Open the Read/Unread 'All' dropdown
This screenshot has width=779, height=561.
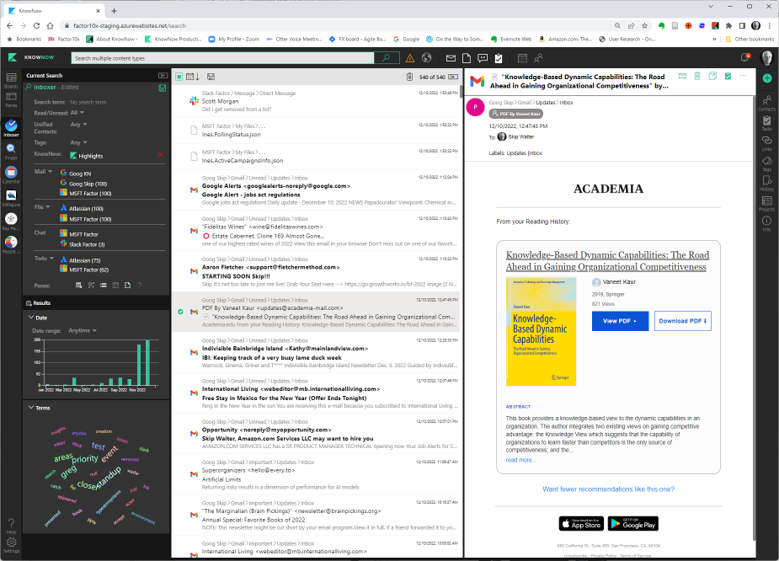(x=77, y=113)
